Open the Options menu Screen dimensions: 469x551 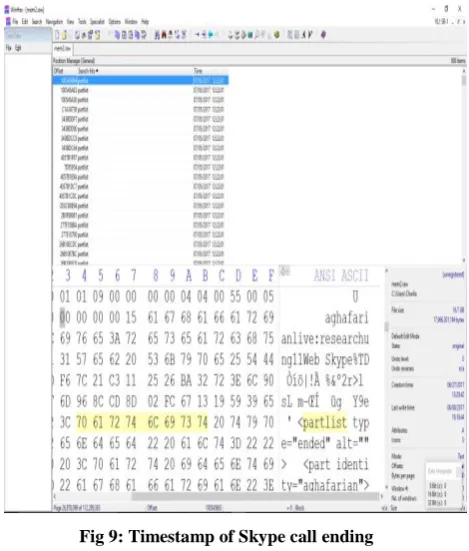pyautogui.click(x=115, y=22)
